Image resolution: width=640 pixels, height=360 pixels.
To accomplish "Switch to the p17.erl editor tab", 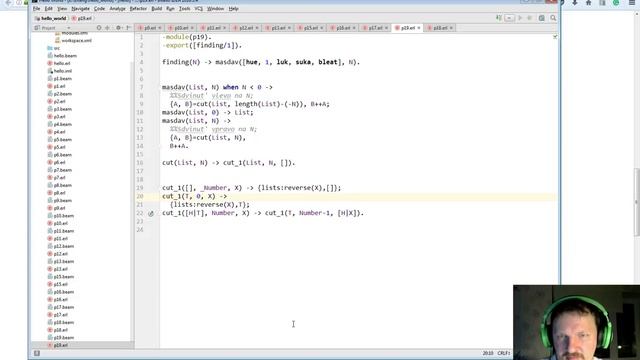I will coord(376,28).
